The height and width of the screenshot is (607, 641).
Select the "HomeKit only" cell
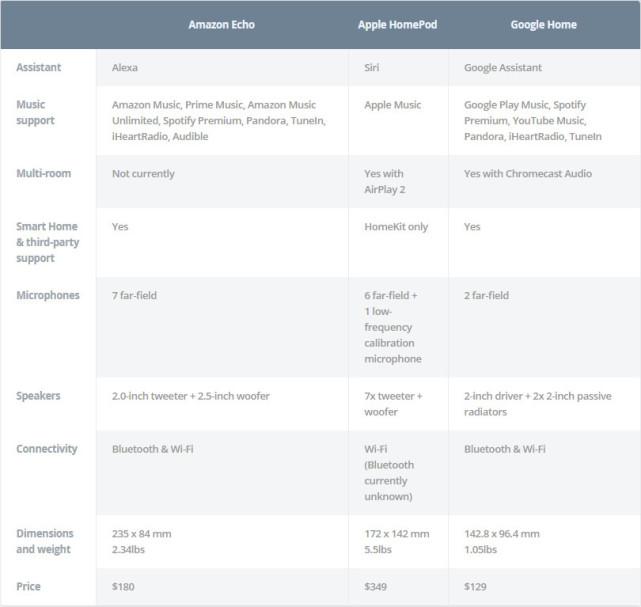(x=396, y=227)
